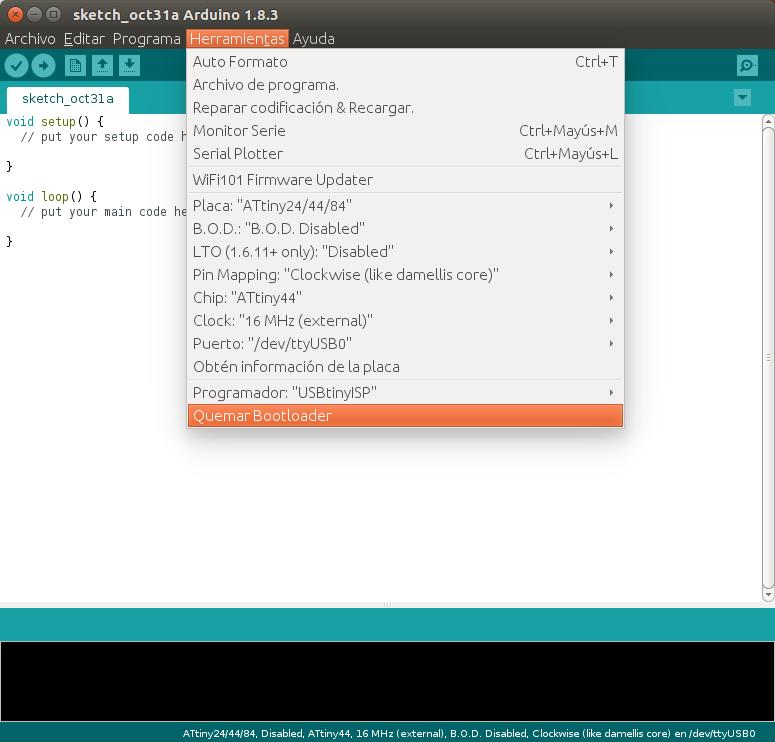775x742 pixels.
Task: Expand the LTO Disabled submenu
Action: (x=405, y=252)
